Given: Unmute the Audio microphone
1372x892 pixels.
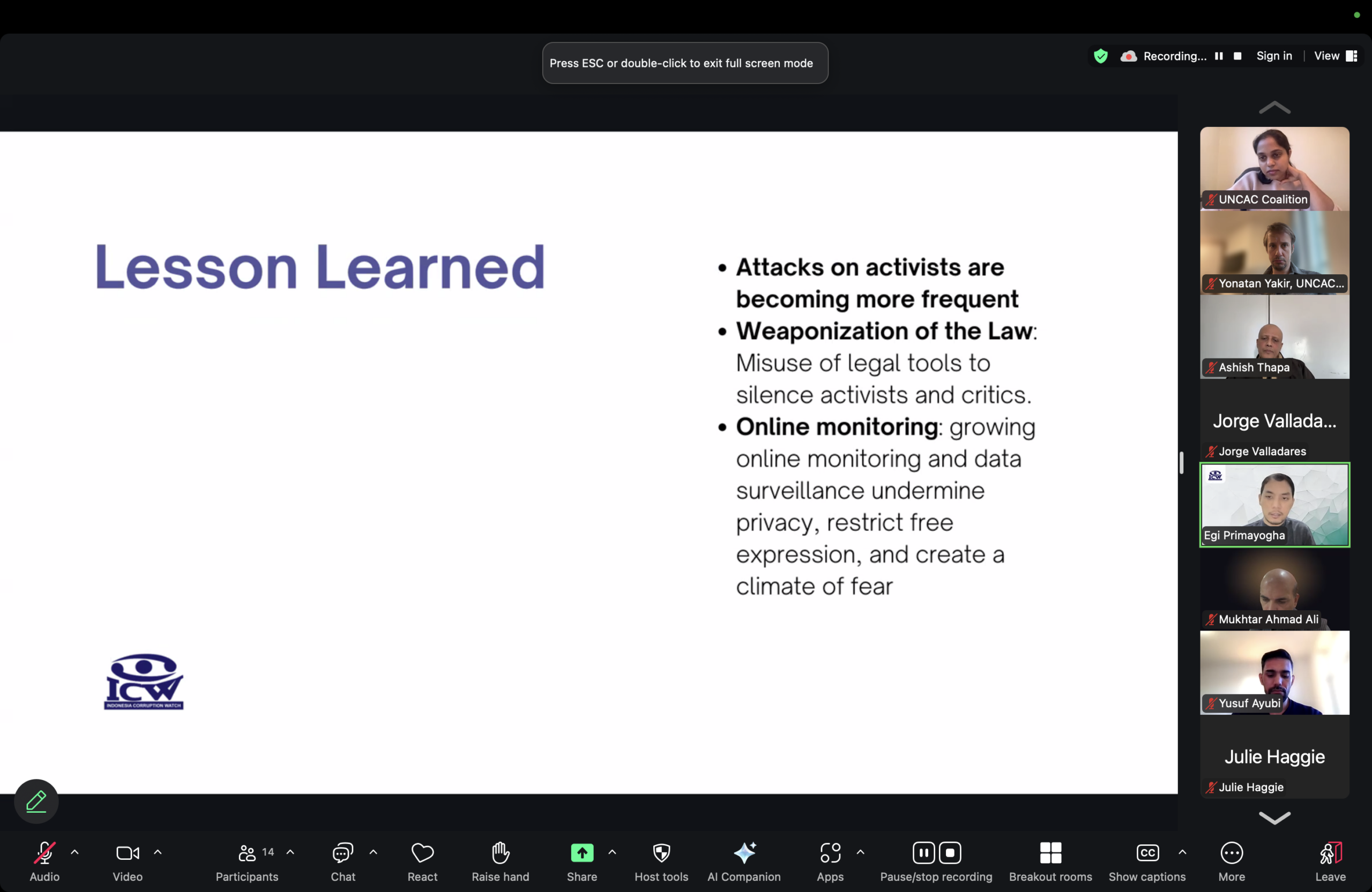Looking at the screenshot, I should click(44, 853).
